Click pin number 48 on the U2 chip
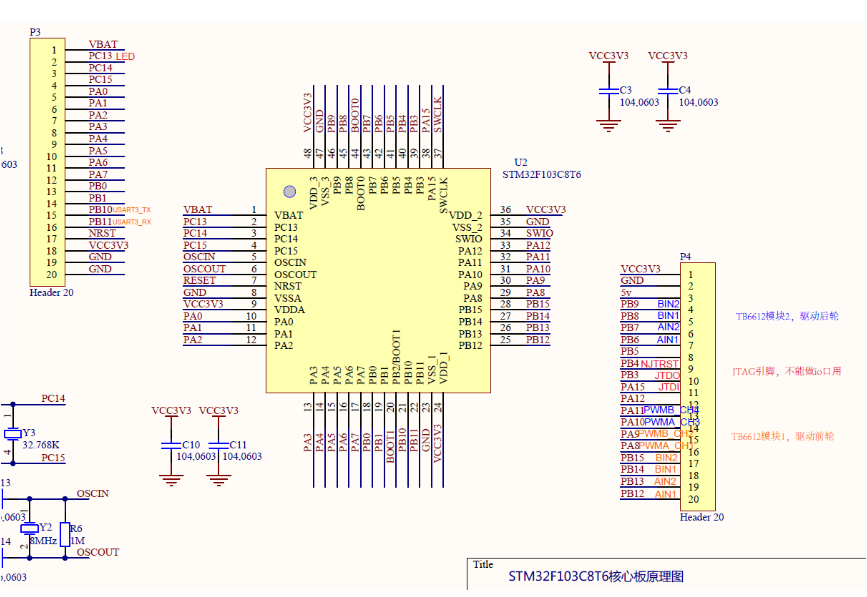Screen dimensions: 867x597 307,154
